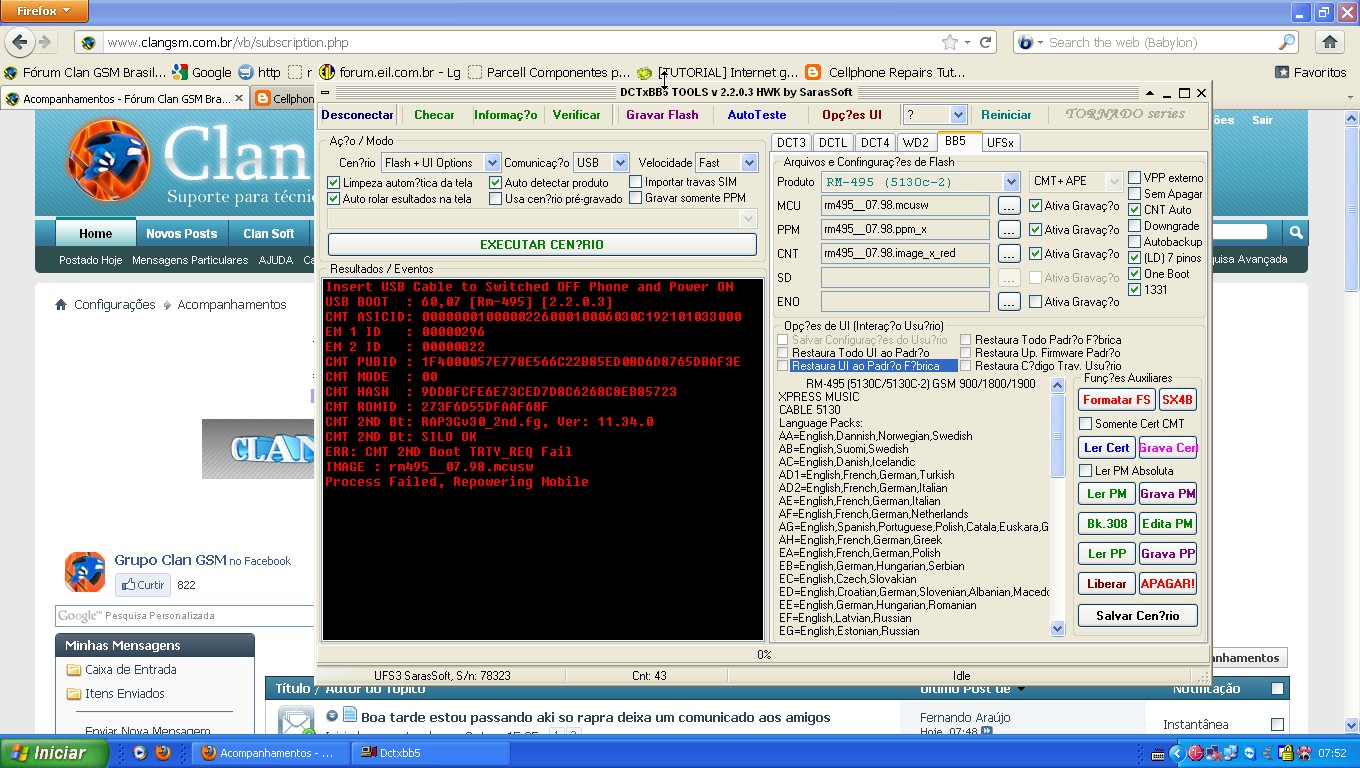Uncheck the One Boot checkbox
This screenshot has width=1360, height=768.
1135,274
